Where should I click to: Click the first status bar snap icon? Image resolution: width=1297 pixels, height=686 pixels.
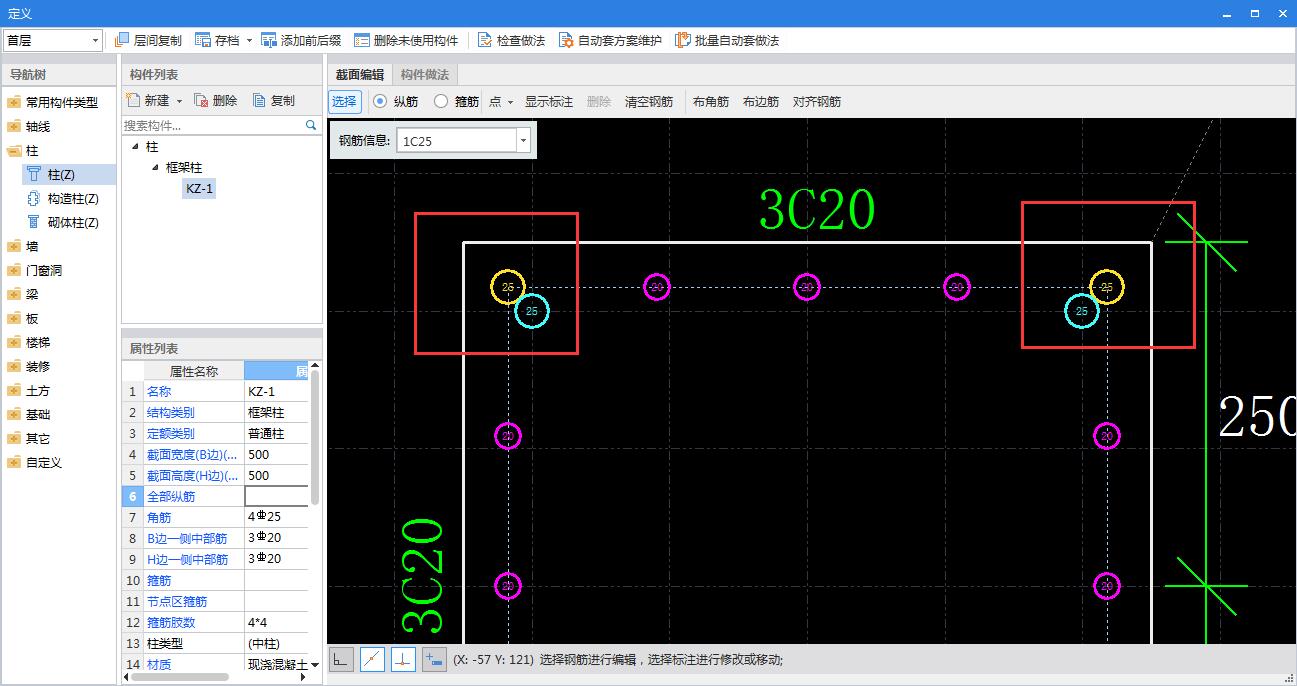click(341, 659)
